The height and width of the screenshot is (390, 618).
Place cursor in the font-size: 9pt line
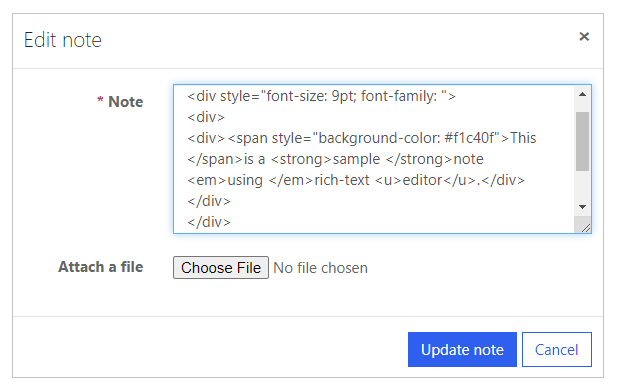(x=321, y=96)
